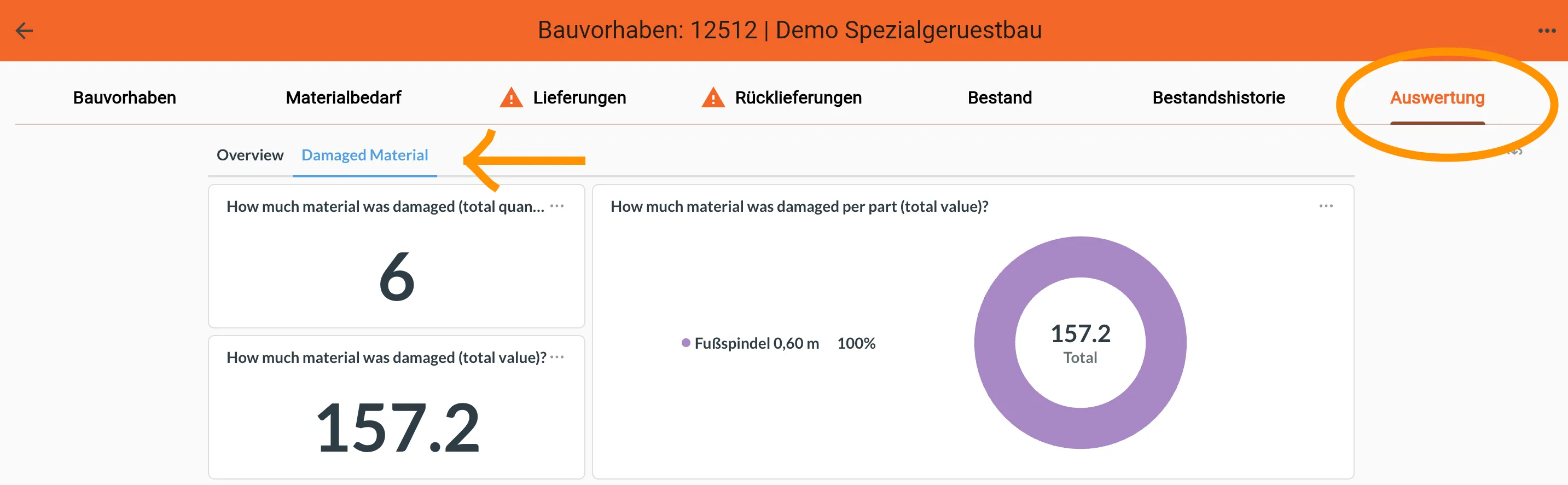This screenshot has width=1568, height=485.
Task: Click the warning icon beside Rücklieferungen
Action: coord(714,97)
